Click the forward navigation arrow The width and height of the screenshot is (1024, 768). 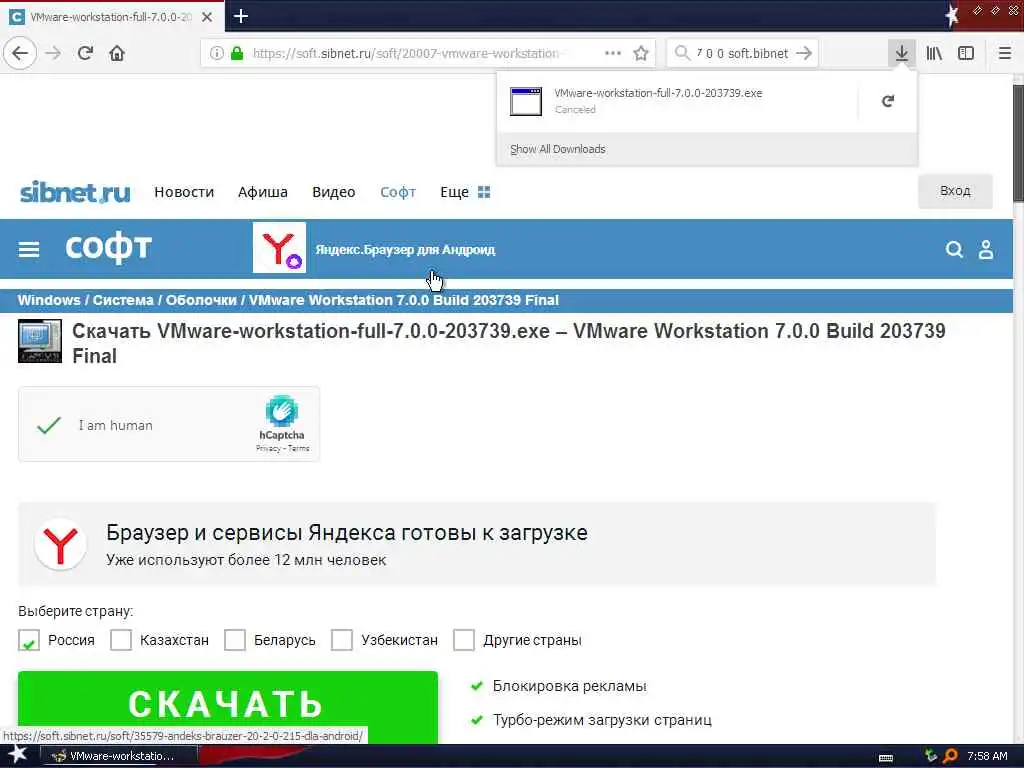coord(54,53)
